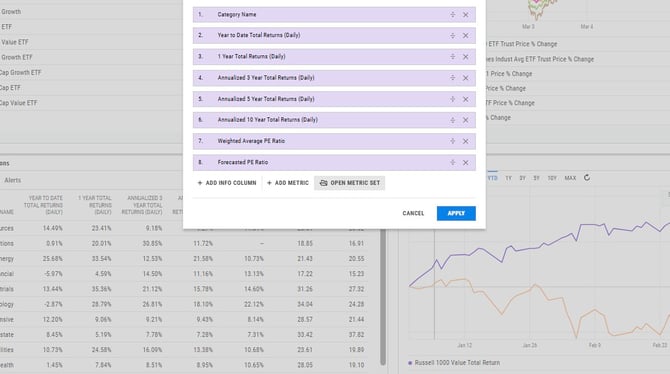Click Add Metric button

pos(288,183)
